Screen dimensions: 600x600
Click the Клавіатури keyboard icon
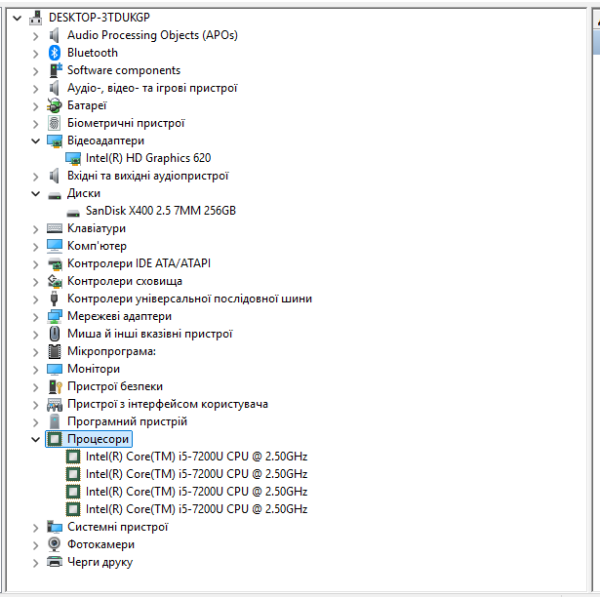click(x=54, y=228)
